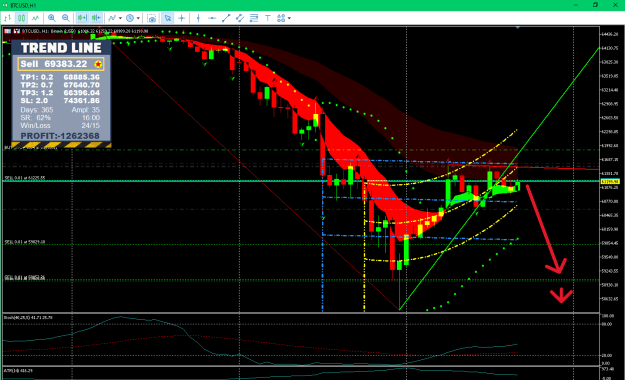Click the SELL 0.01 at 61225.55 order label

pos(25,178)
